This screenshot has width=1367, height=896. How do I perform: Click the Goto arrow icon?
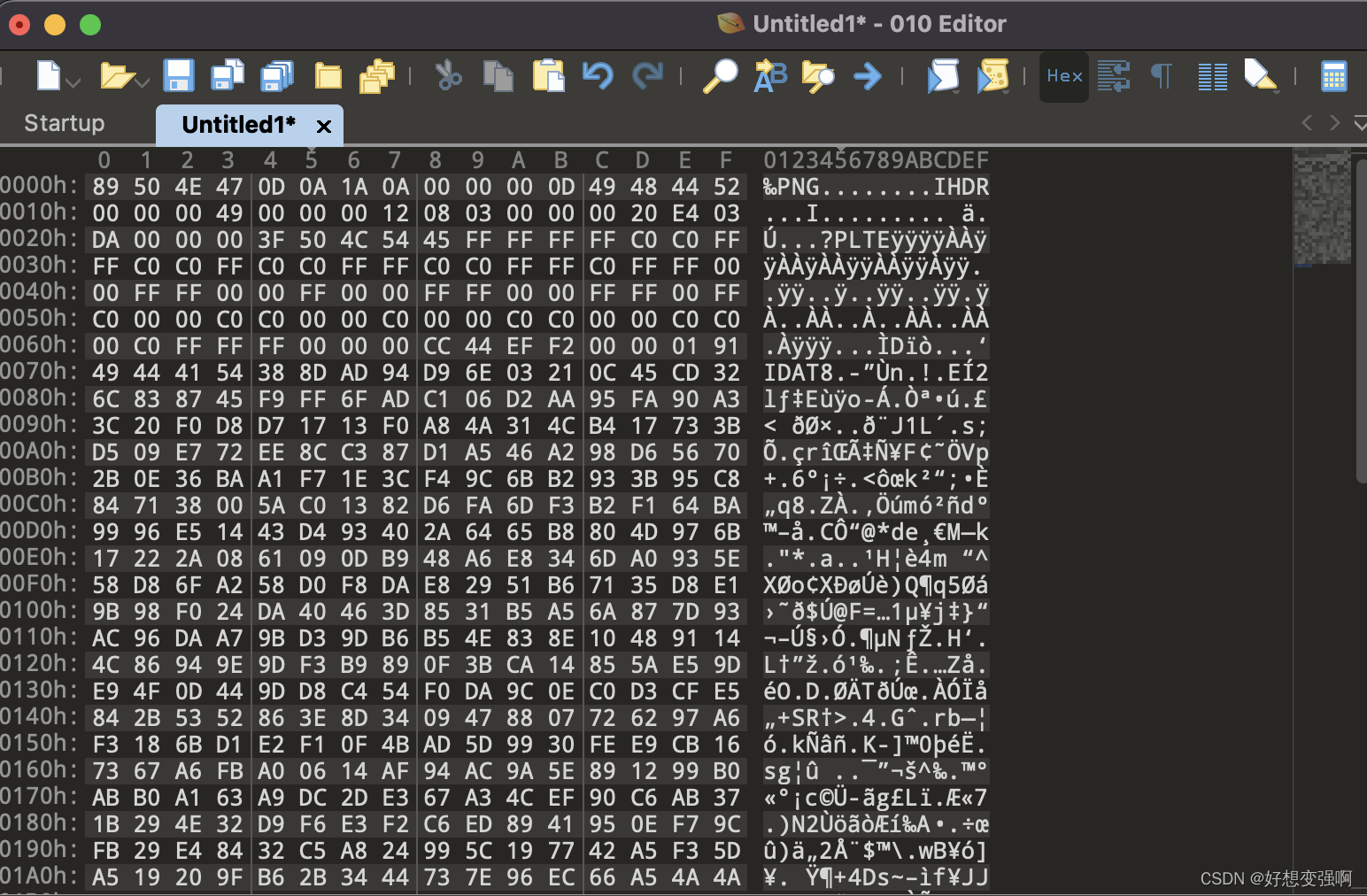tap(868, 76)
